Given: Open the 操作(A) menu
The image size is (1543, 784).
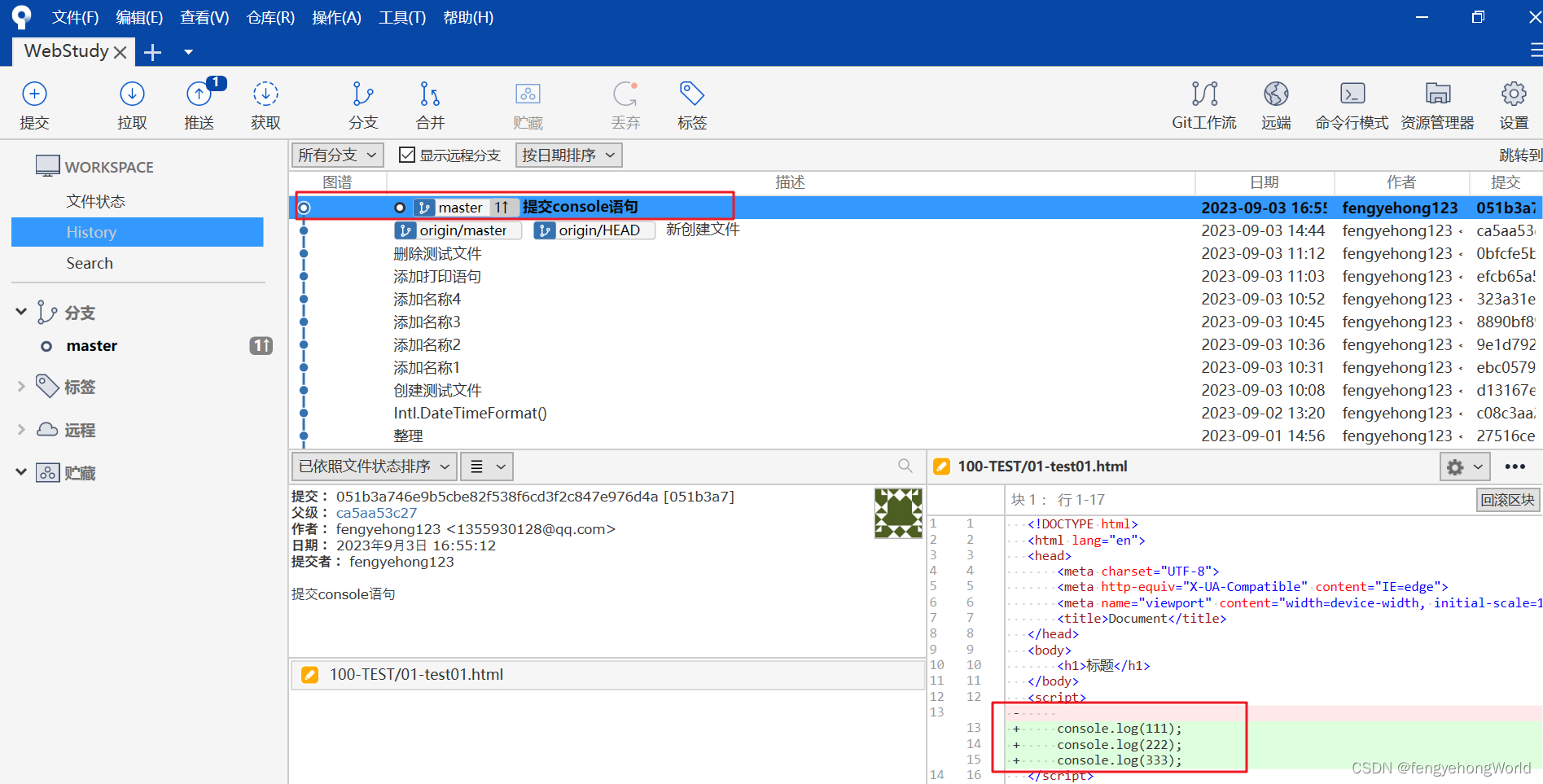Looking at the screenshot, I should [336, 18].
